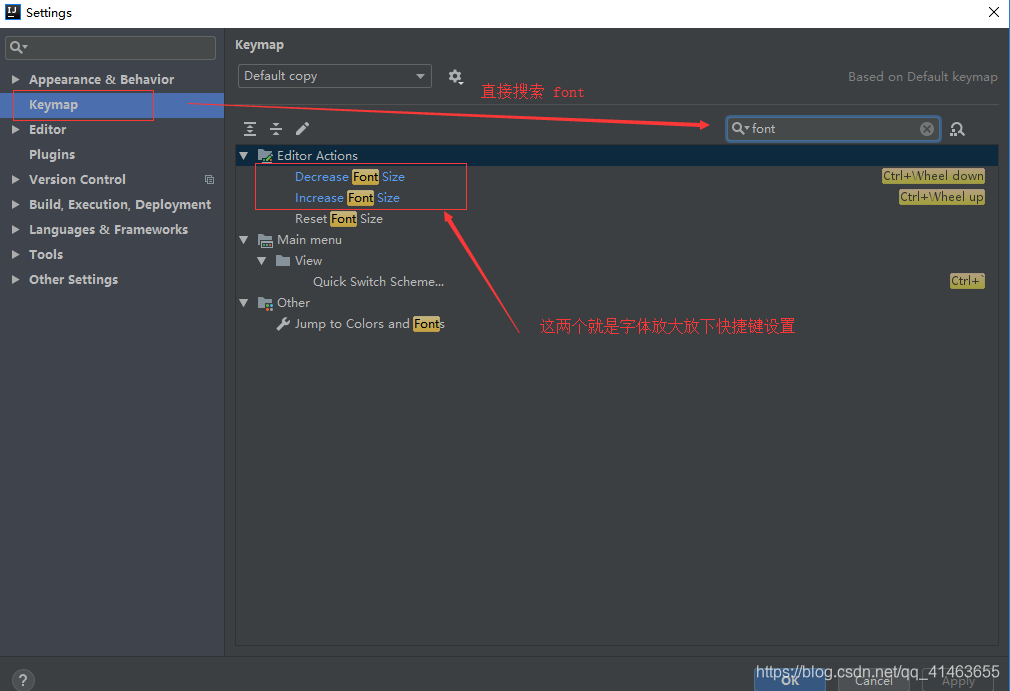Collapse the Editor Actions tree node

[244, 156]
